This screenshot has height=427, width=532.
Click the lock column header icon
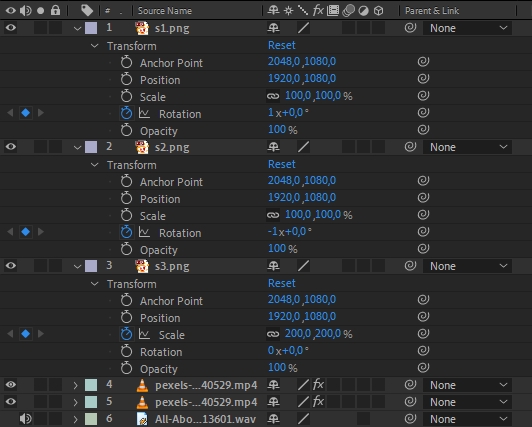click(x=55, y=11)
